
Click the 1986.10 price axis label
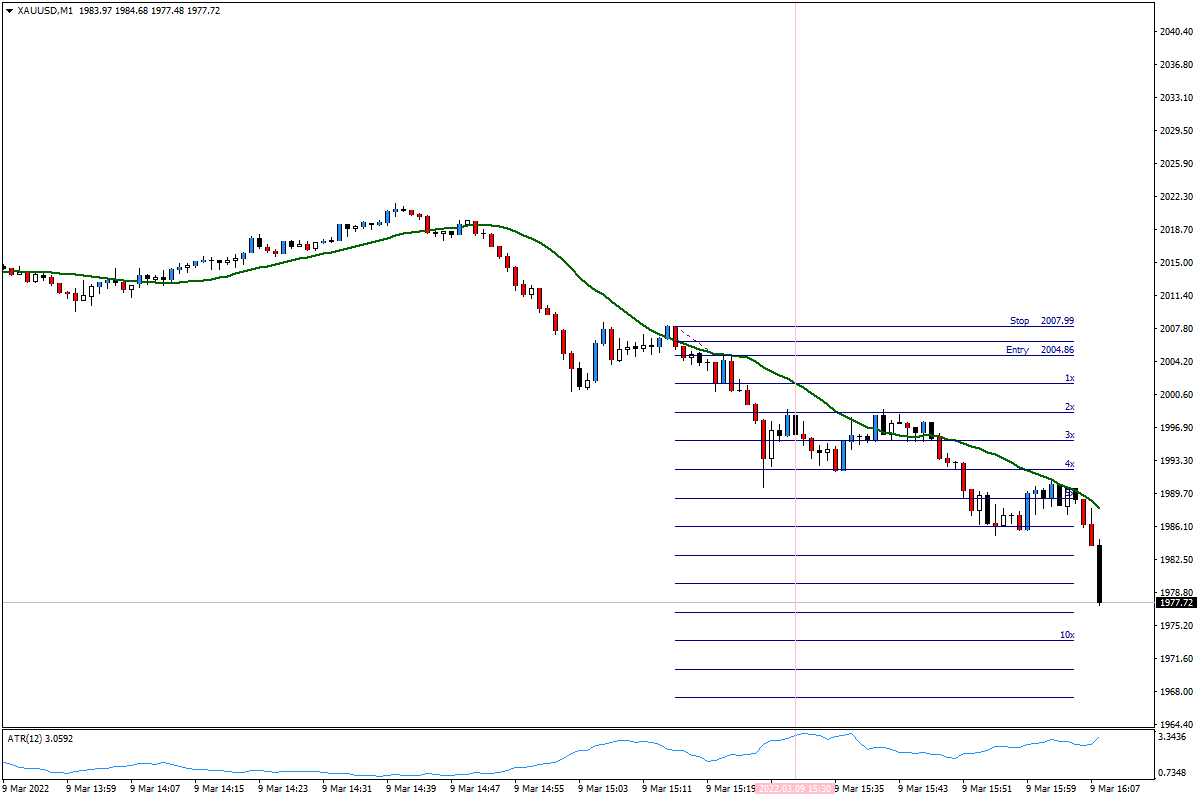pyautogui.click(x=1177, y=527)
